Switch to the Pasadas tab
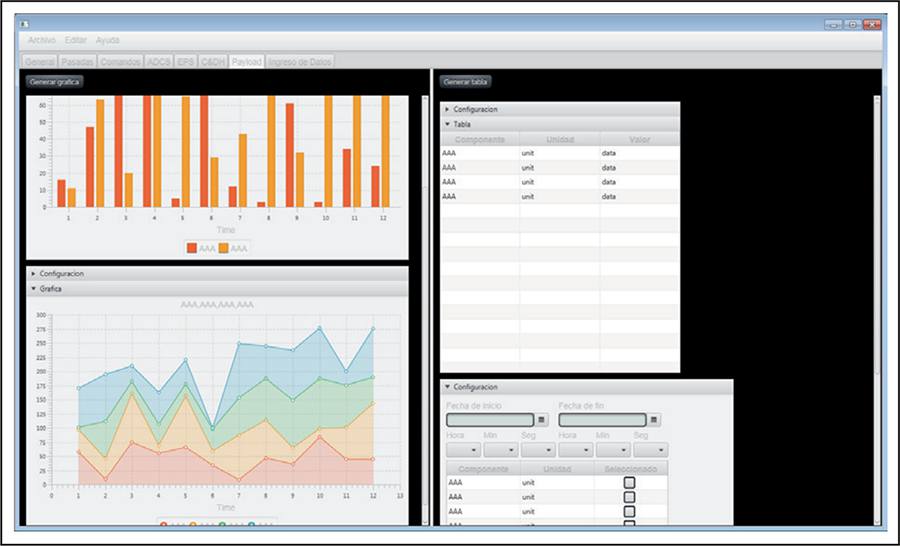The height and width of the screenshot is (546, 900). [x=77, y=61]
